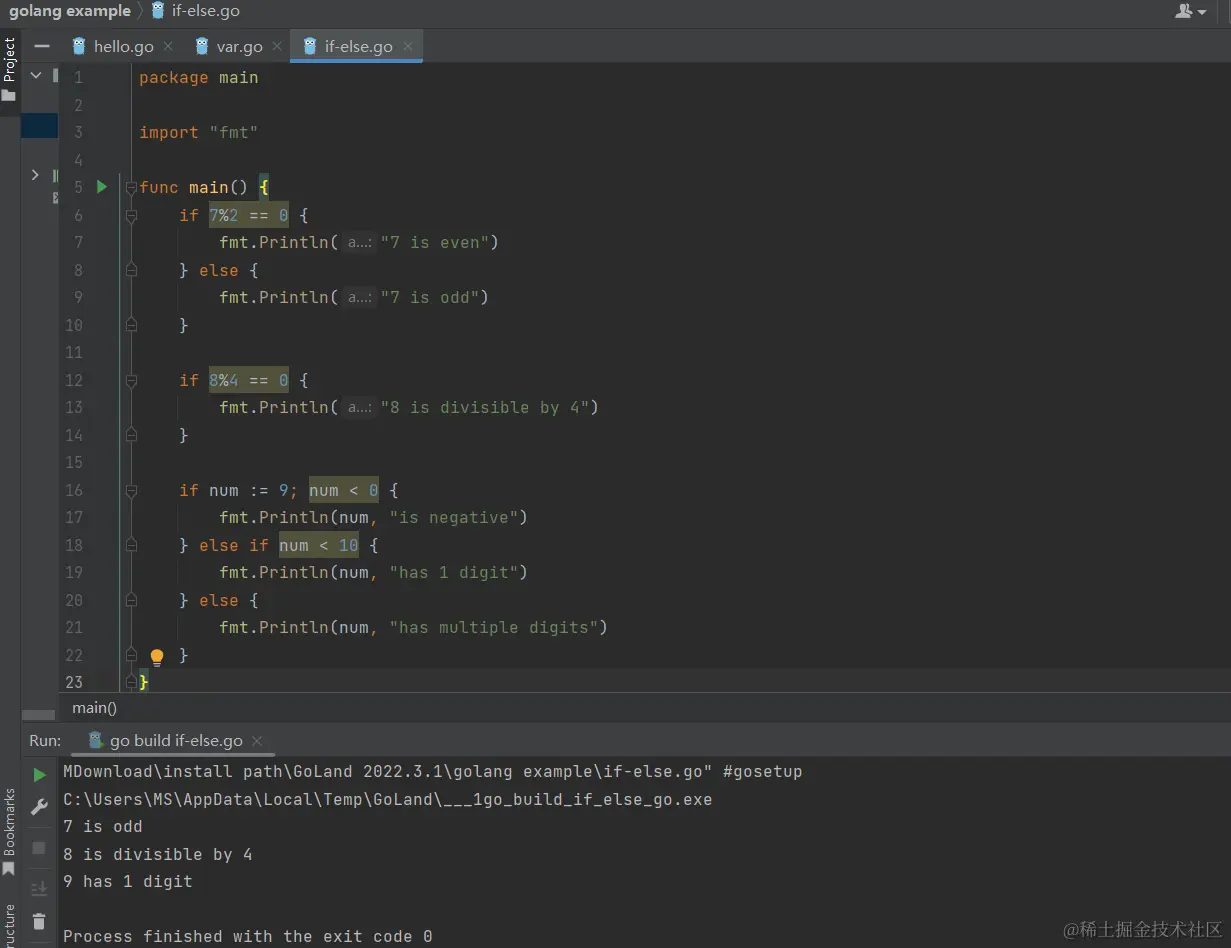Fold the 'if num := 9' block
This screenshot has height=948, width=1231.
[x=131, y=490]
